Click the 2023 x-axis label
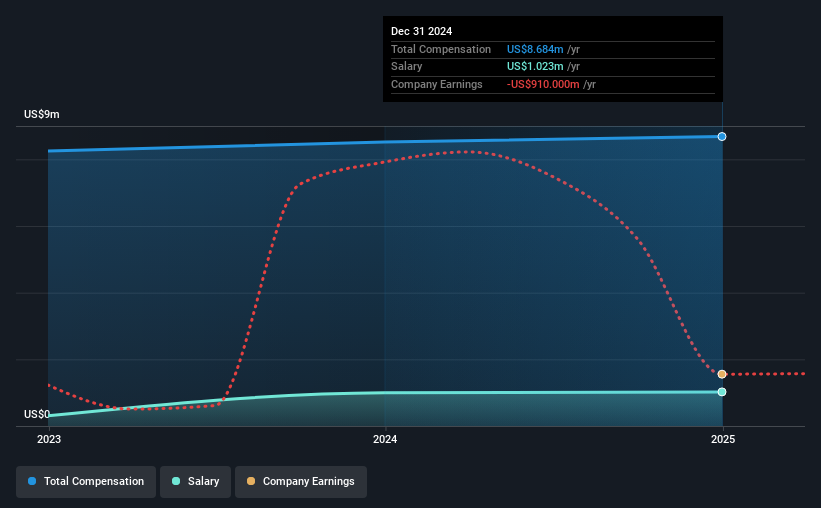The image size is (821, 508). coord(49,439)
